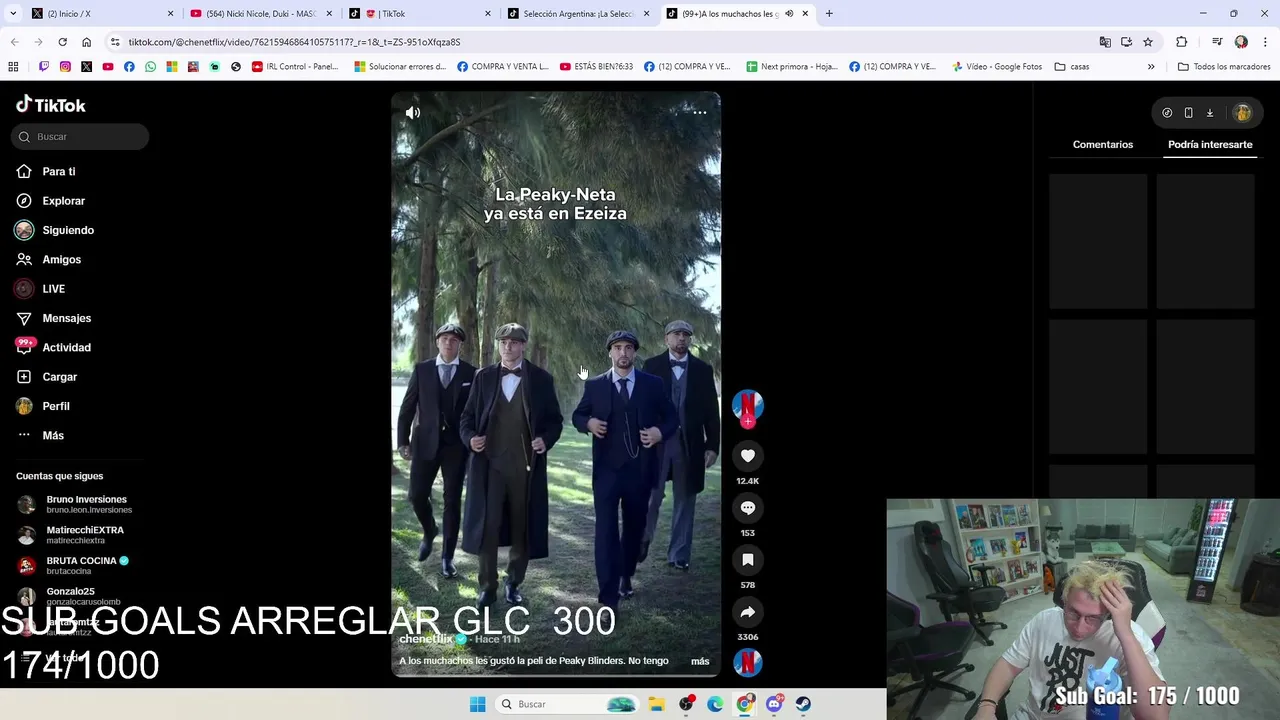Open the translate page icon in address bar
The height and width of the screenshot is (720, 1280).
1105,42
